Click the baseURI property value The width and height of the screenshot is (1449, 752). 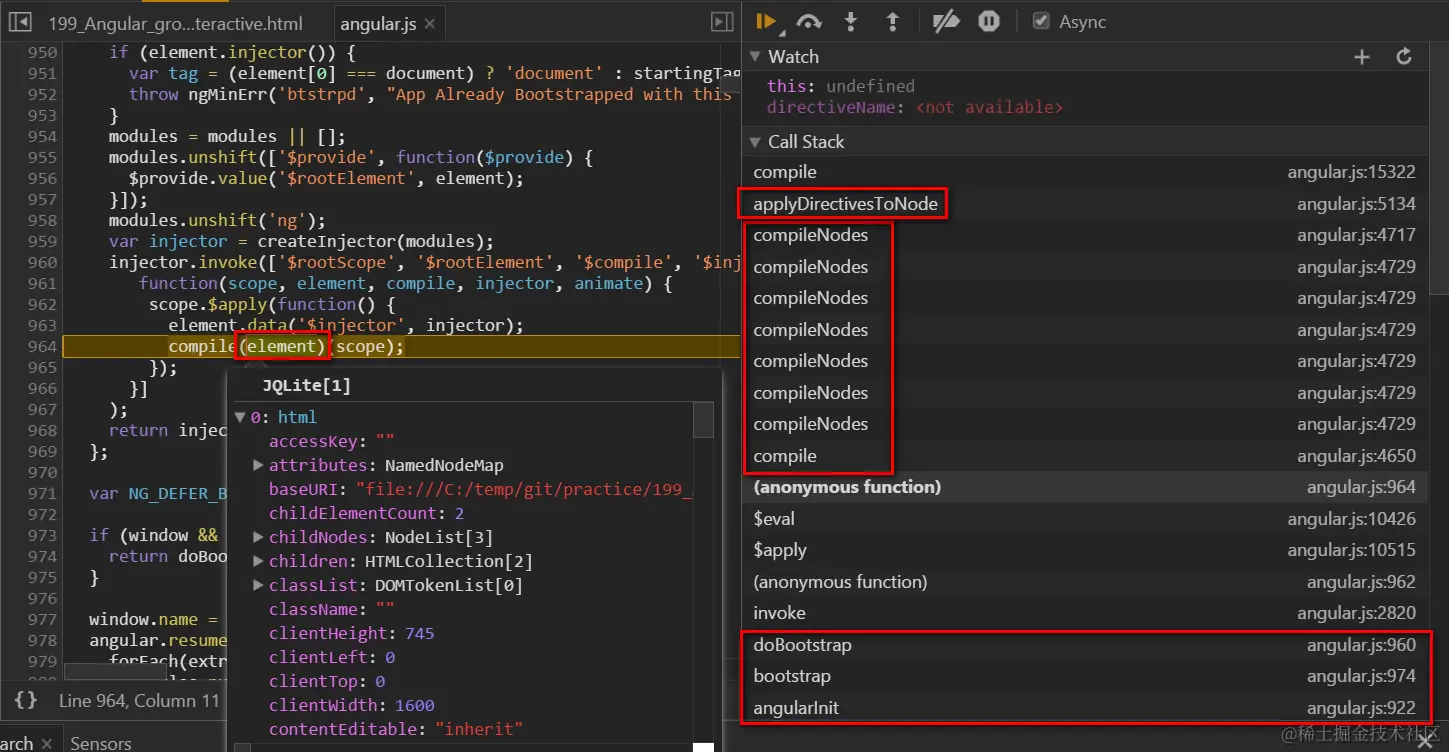[525, 489]
